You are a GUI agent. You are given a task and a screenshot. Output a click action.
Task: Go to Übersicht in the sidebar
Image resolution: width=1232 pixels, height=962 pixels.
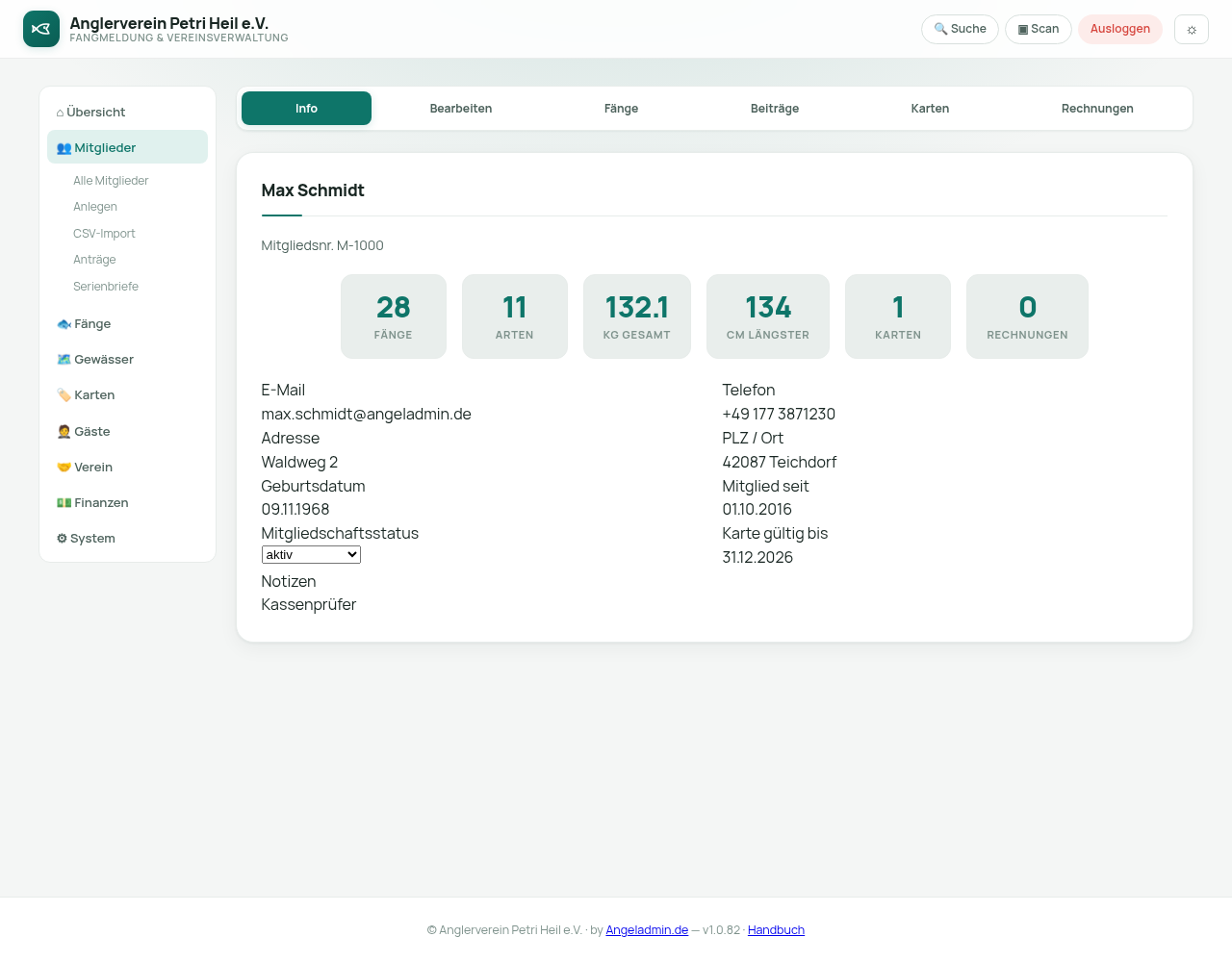tap(127, 112)
